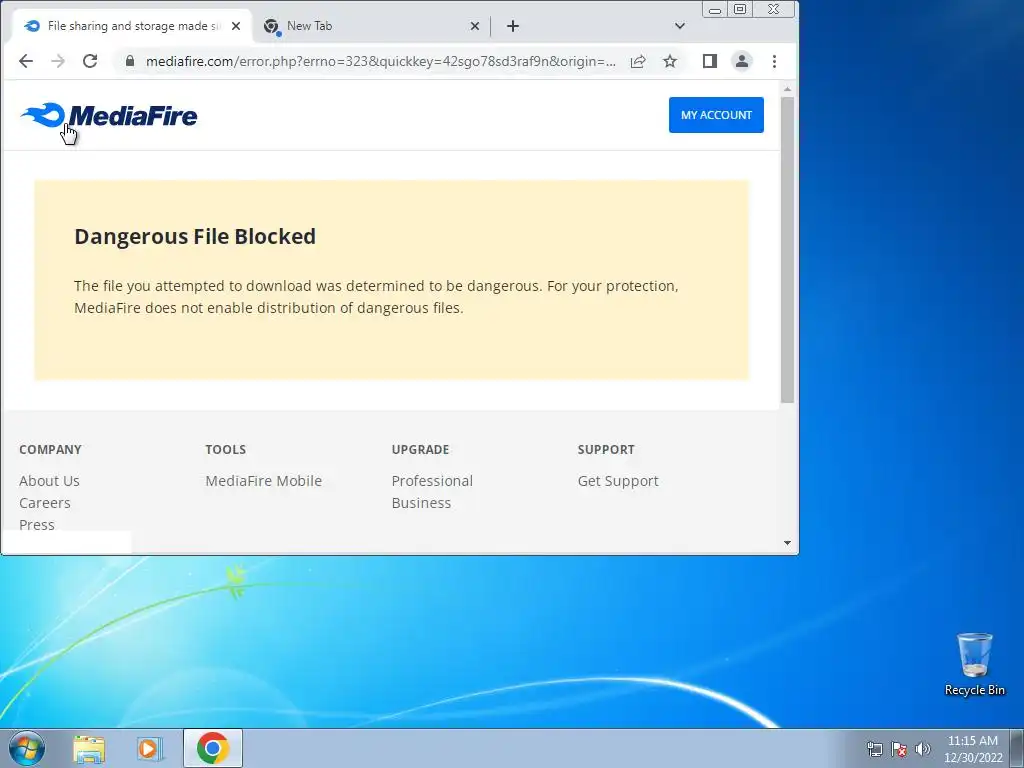
Task: Click the MediaFire flame logo
Action: tap(108, 116)
